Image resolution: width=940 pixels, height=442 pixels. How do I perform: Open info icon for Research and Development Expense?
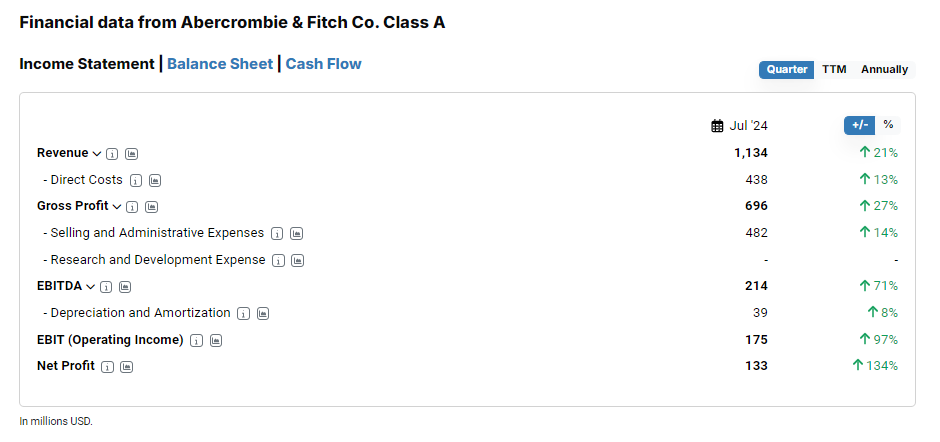click(x=278, y=261)
